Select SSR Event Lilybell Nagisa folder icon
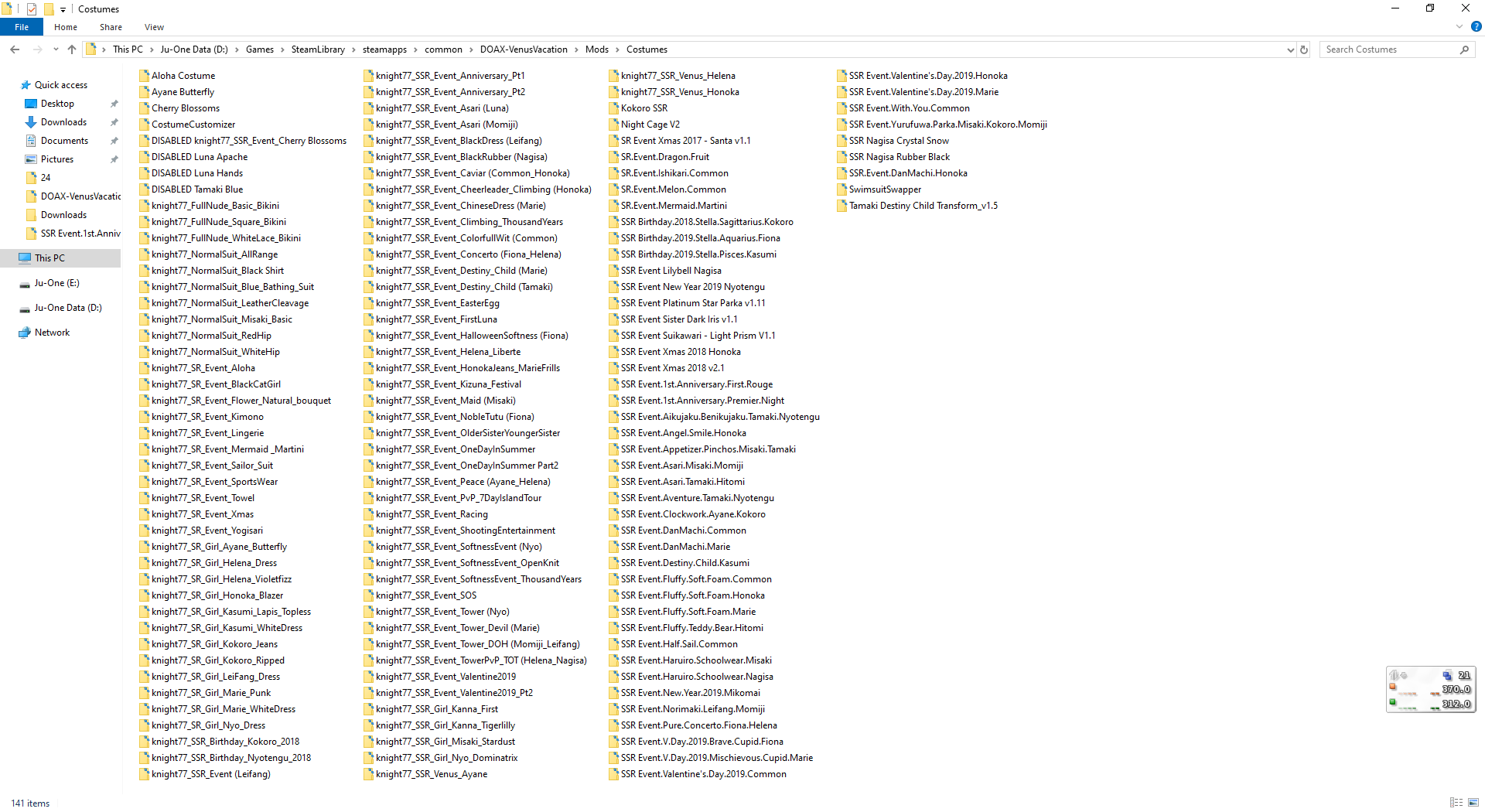This screenshot has height=812, width=1485. click(613, 271)
